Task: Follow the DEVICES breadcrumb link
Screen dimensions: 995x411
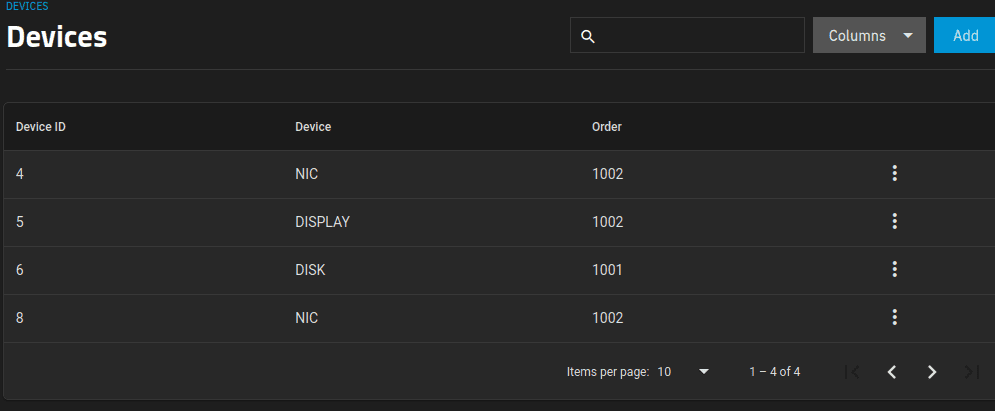Action: click(27, 6)
